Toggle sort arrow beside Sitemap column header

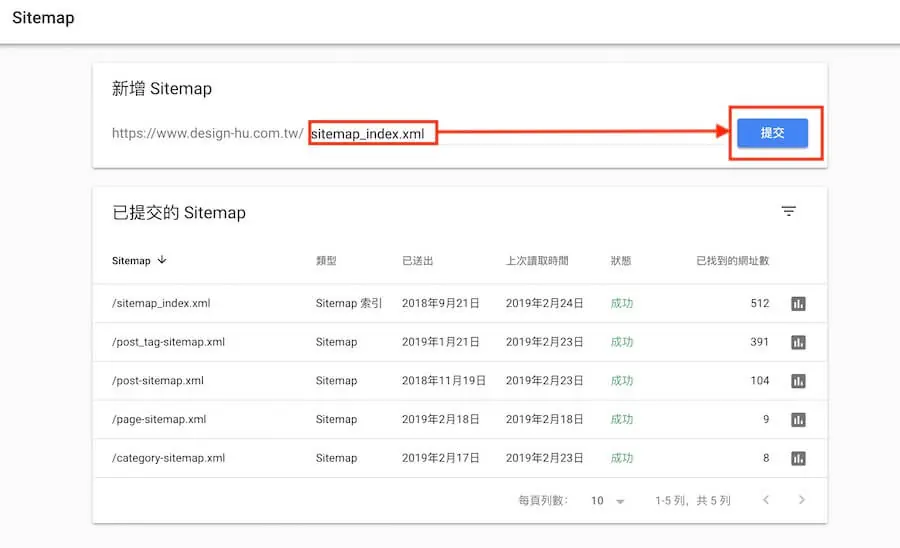(x=162, y=260)
